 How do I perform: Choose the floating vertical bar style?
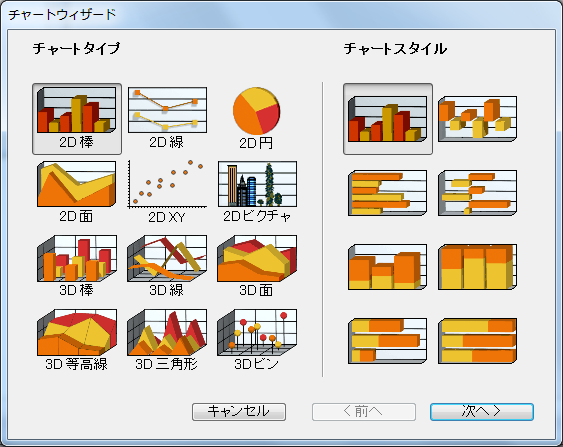pyautogui.click(x=478, y=119)
